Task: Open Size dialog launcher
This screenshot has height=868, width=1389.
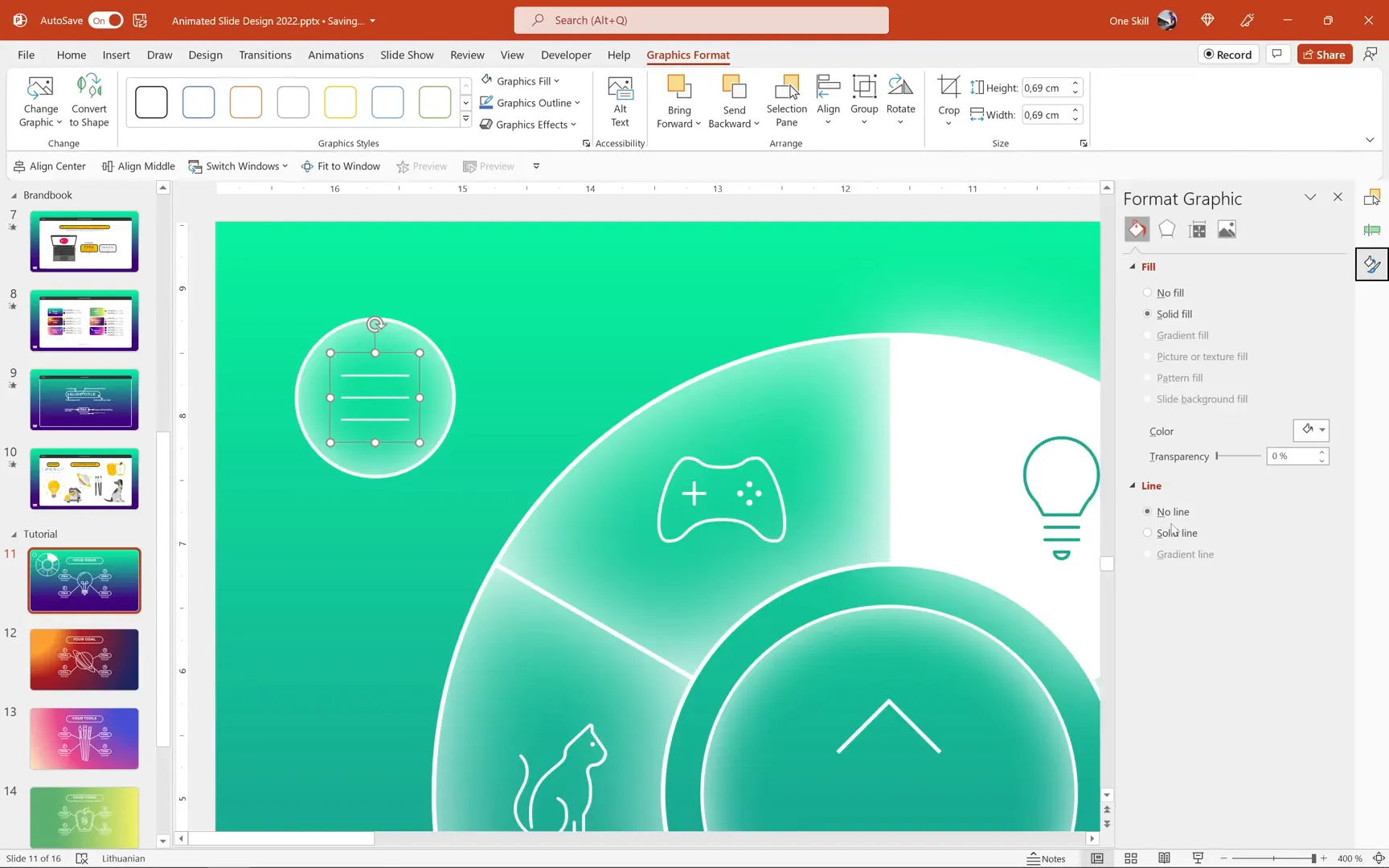Action: click(1084, 144)
